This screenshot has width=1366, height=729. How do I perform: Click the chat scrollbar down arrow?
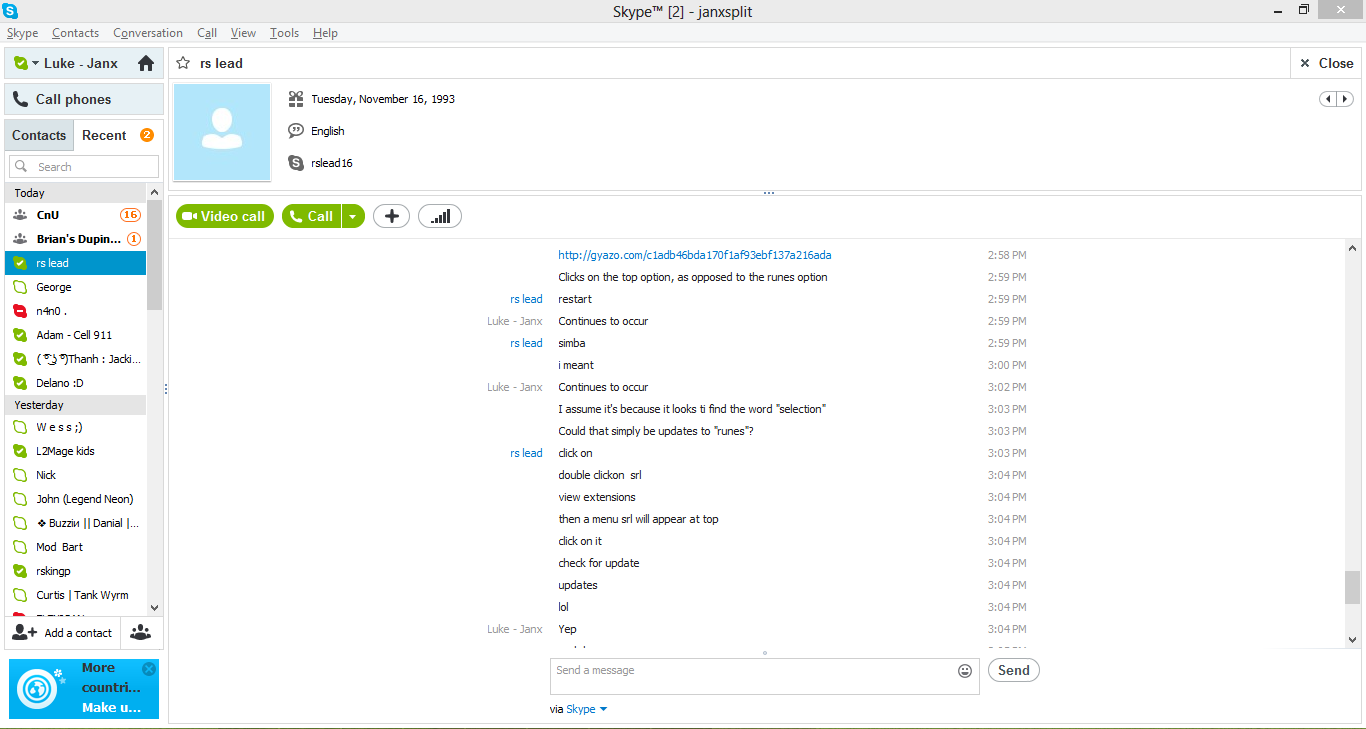click(x=1352, y=639)
